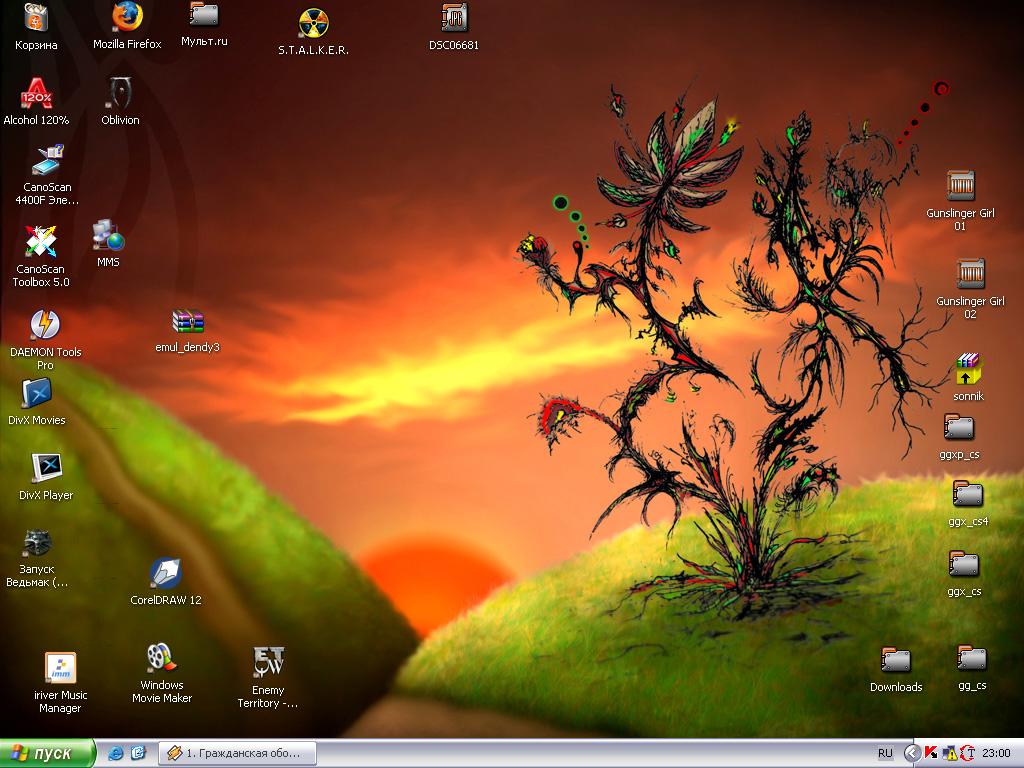Click the пуск Start button
Viewport: 1024px width, 768px height.
47,753
